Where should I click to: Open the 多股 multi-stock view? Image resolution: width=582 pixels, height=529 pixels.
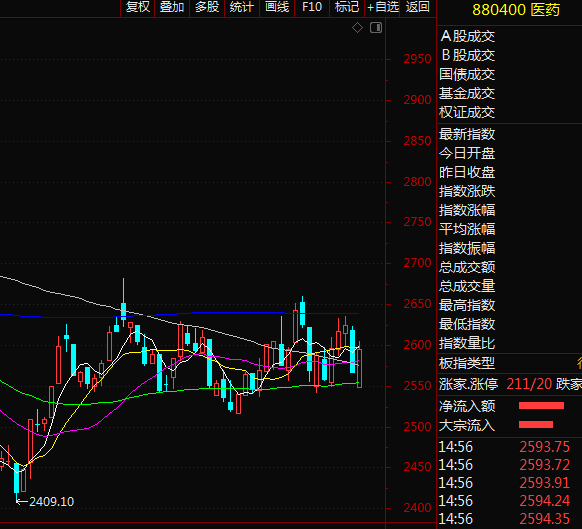click(207, 7)
